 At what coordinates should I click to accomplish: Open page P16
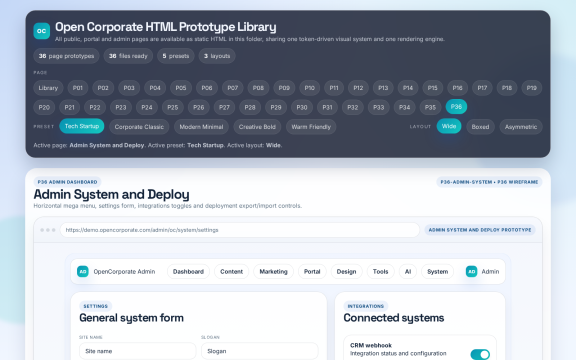point(457,88)
